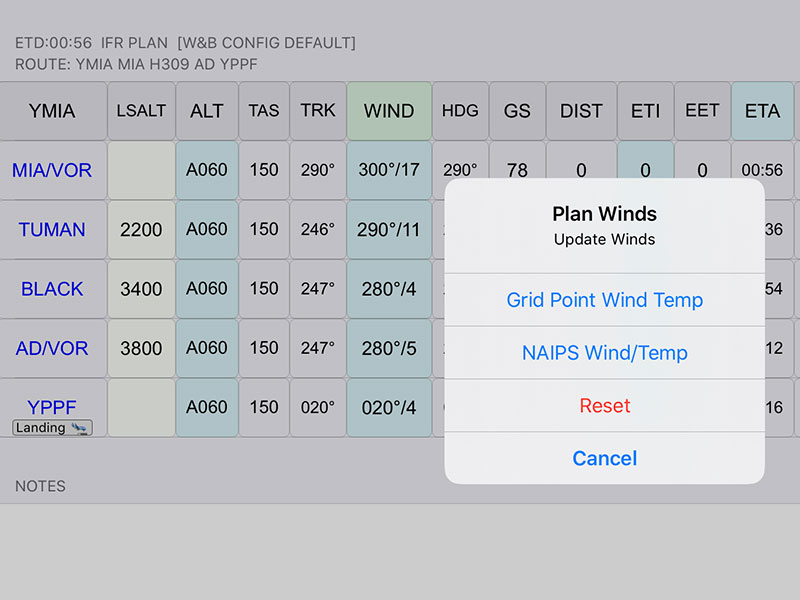Image resolution: width=800 pixels, height=600 pixels.
Task: Cancel the Plan Winds dialog
Action: coord(604,458)
